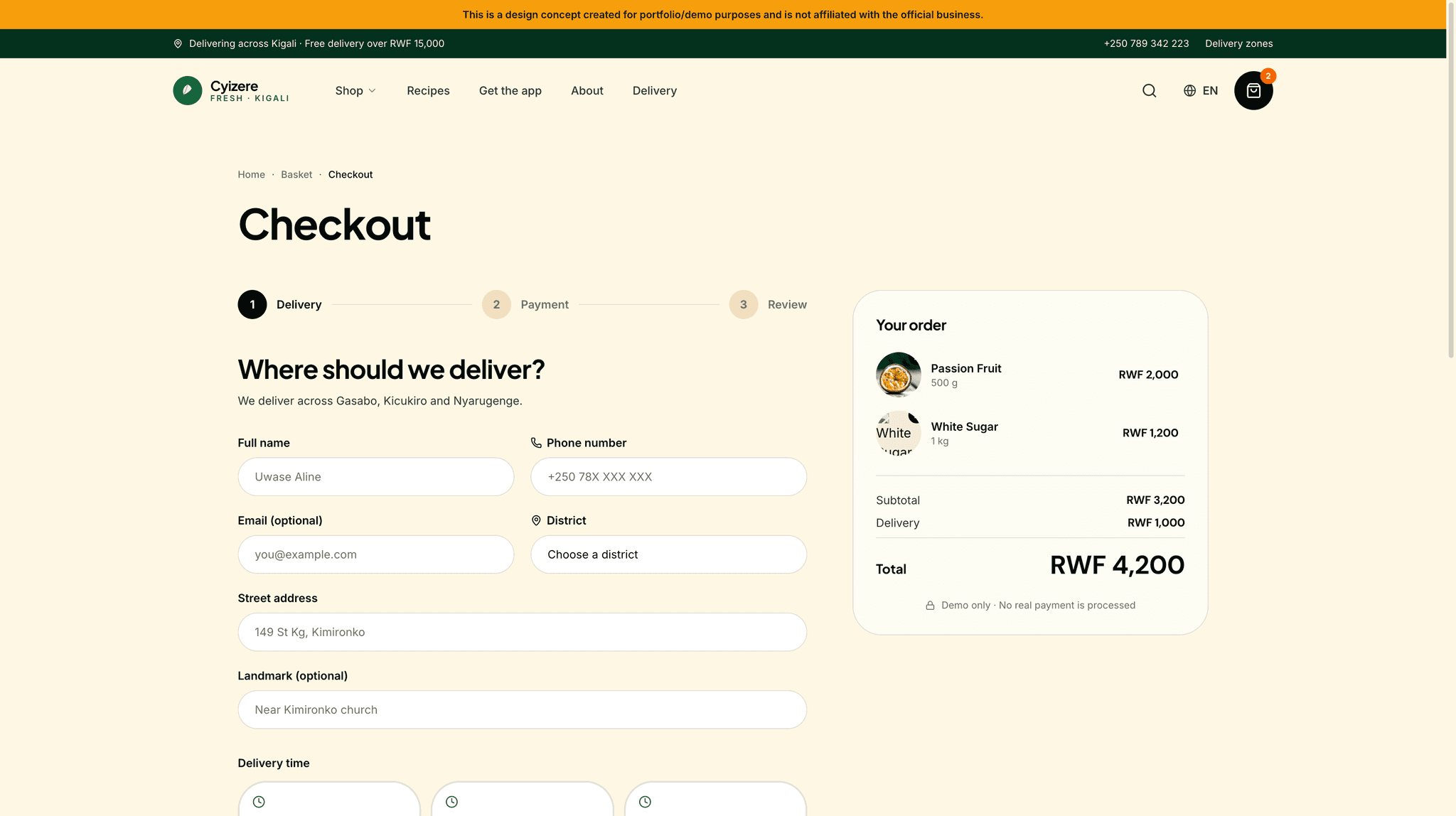Select step 1 Delivery in the stepper
Screen dimensions: 1456x816
click(x=279, y=304)
